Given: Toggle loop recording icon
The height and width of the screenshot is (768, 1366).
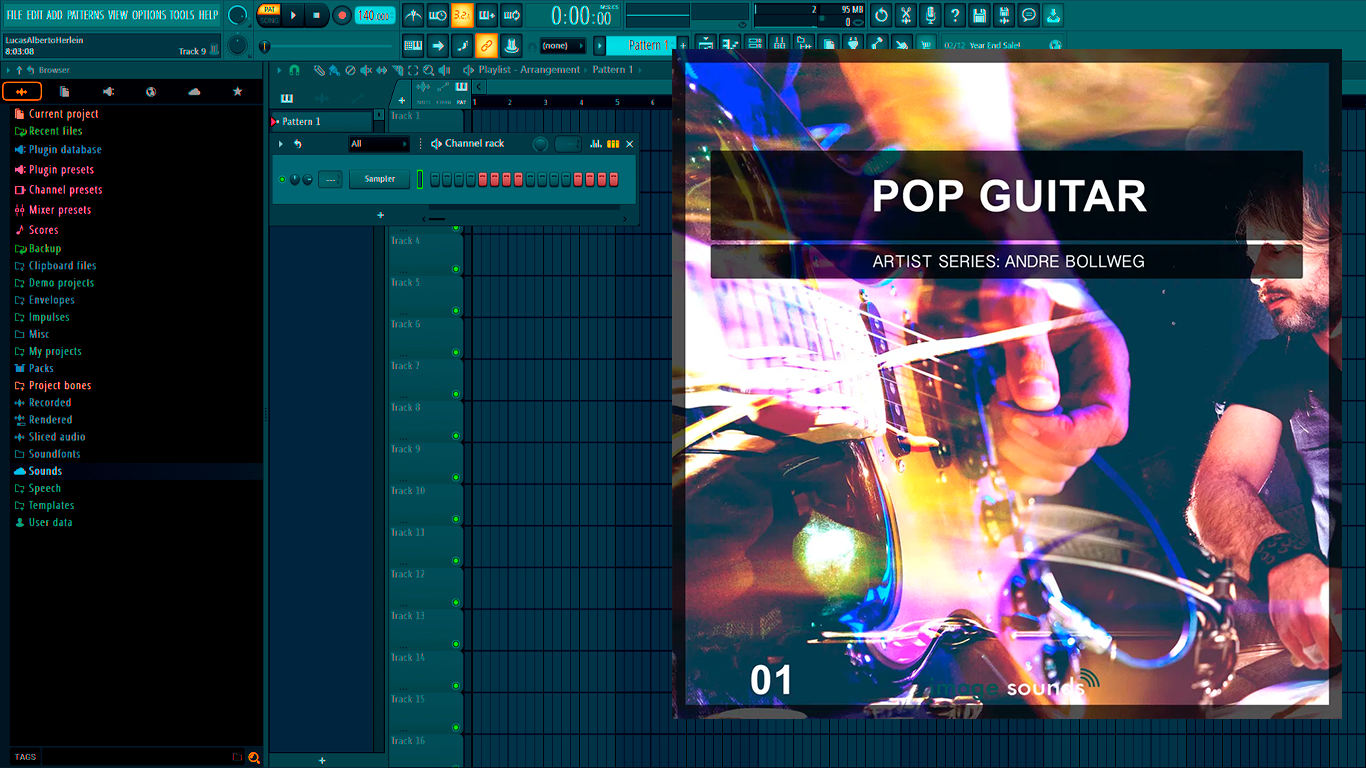Looking at the screenshot, I should 511,15.
